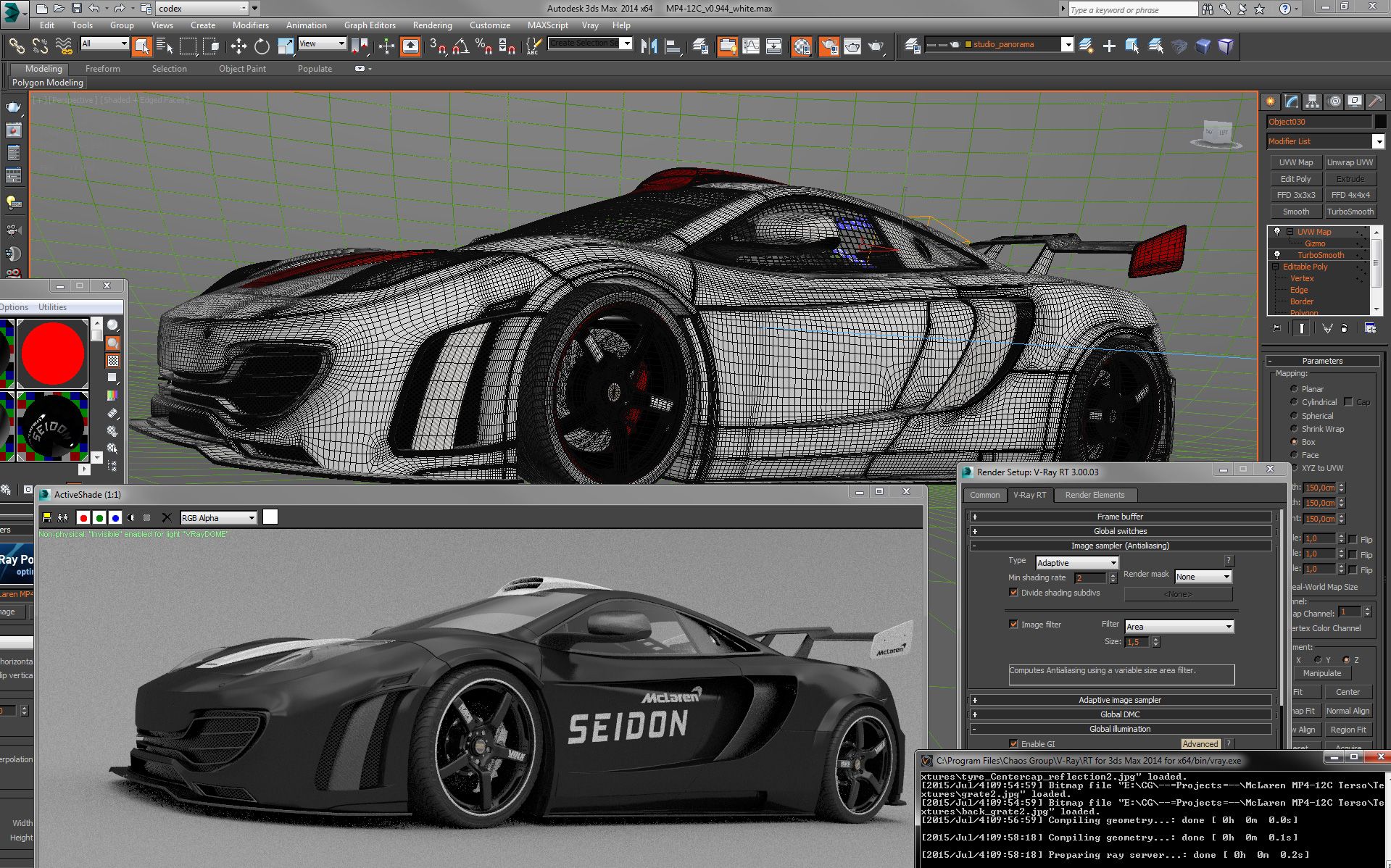
Task: Open the Modifiers menu
Action: click(250, 25)
